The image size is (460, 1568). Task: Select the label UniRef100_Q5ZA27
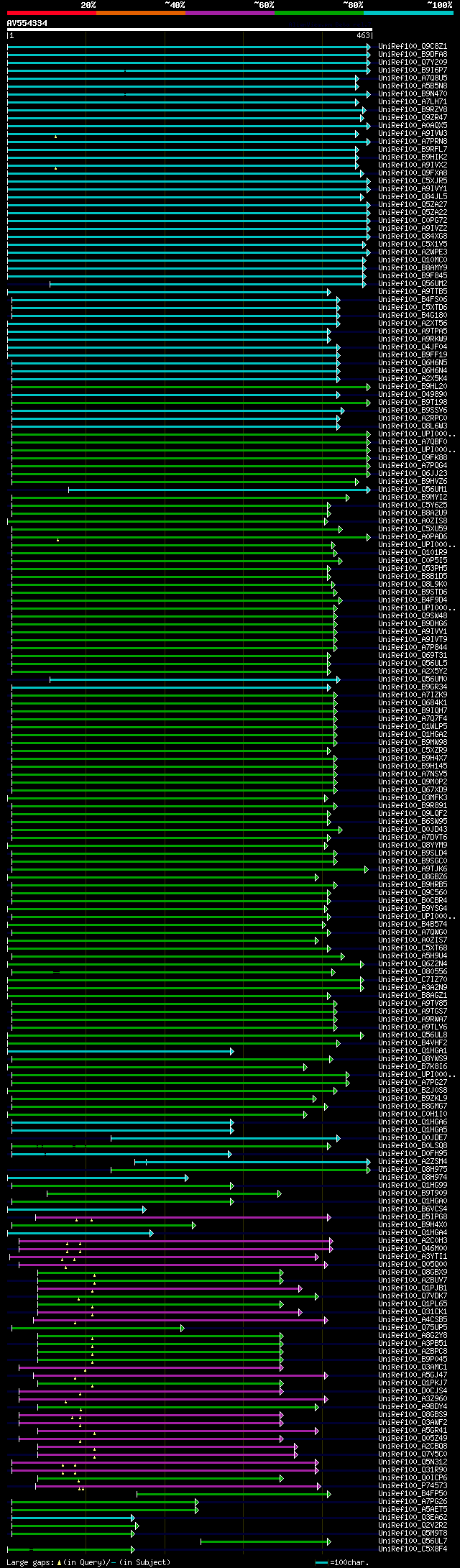413,205
